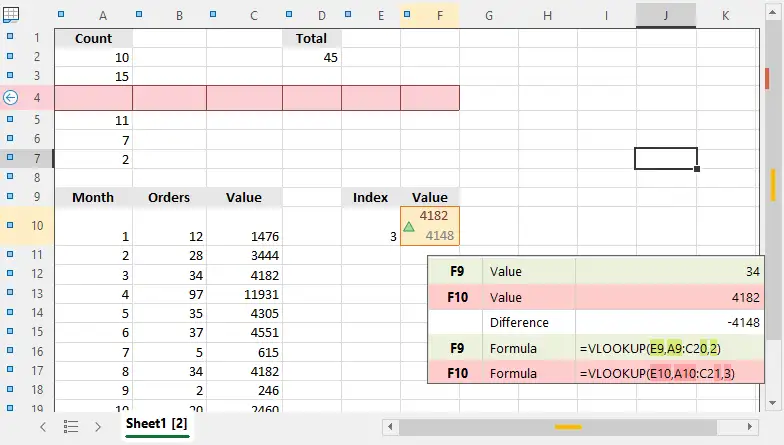Click the vertical scrollbar down arrow
This screenshot has height=445, width=784.
[773, 402]
